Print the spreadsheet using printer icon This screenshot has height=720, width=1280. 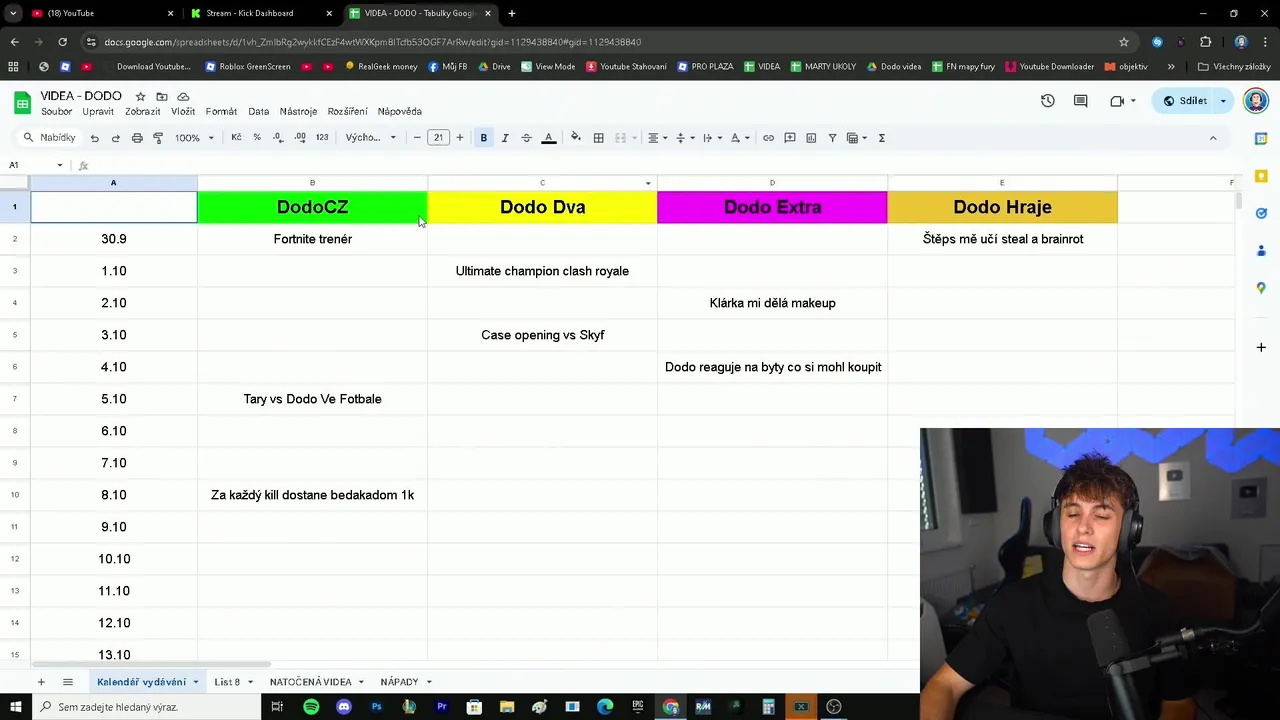pos(137,138)
